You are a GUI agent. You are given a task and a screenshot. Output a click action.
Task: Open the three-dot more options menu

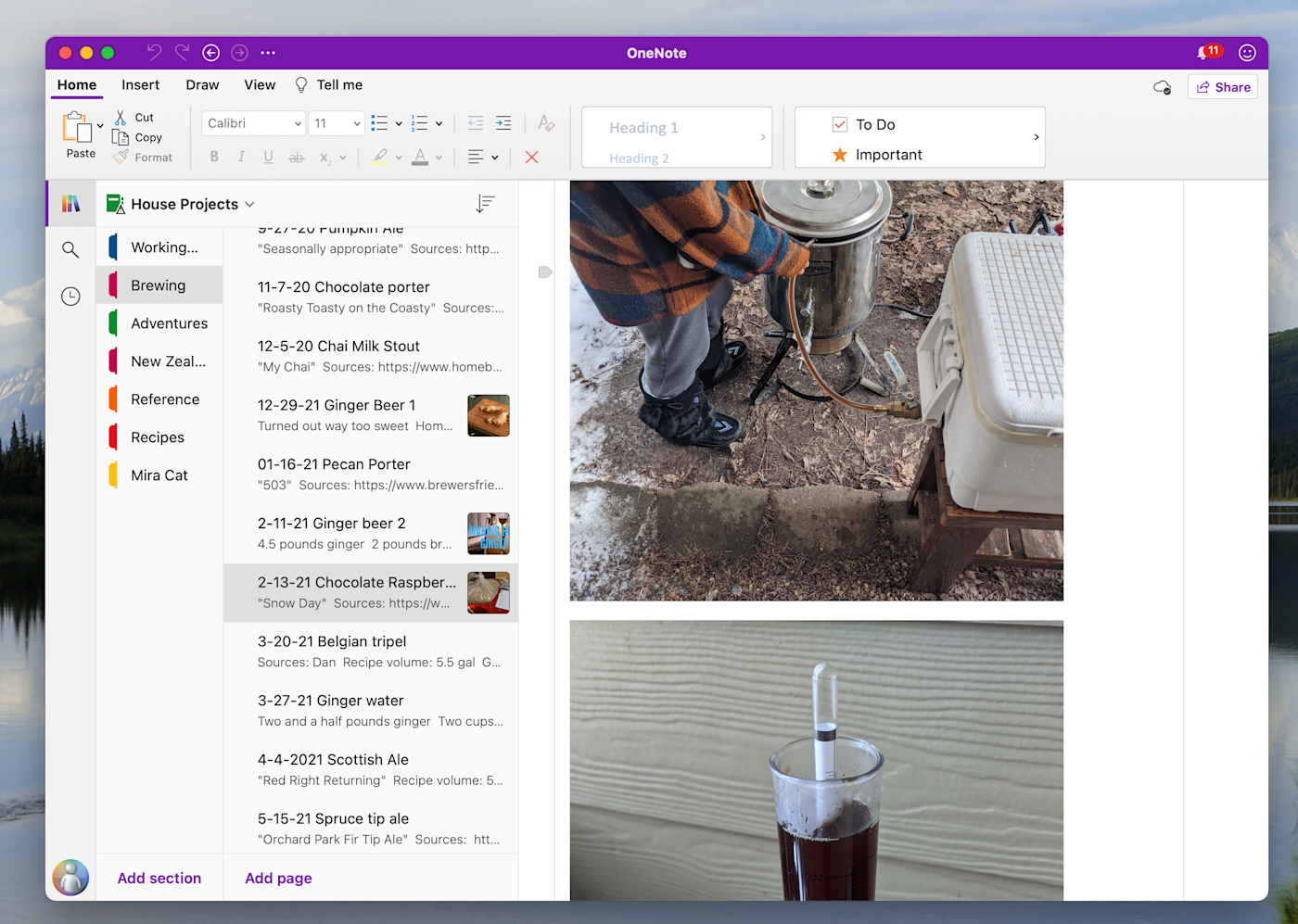(x=268, y=53)
